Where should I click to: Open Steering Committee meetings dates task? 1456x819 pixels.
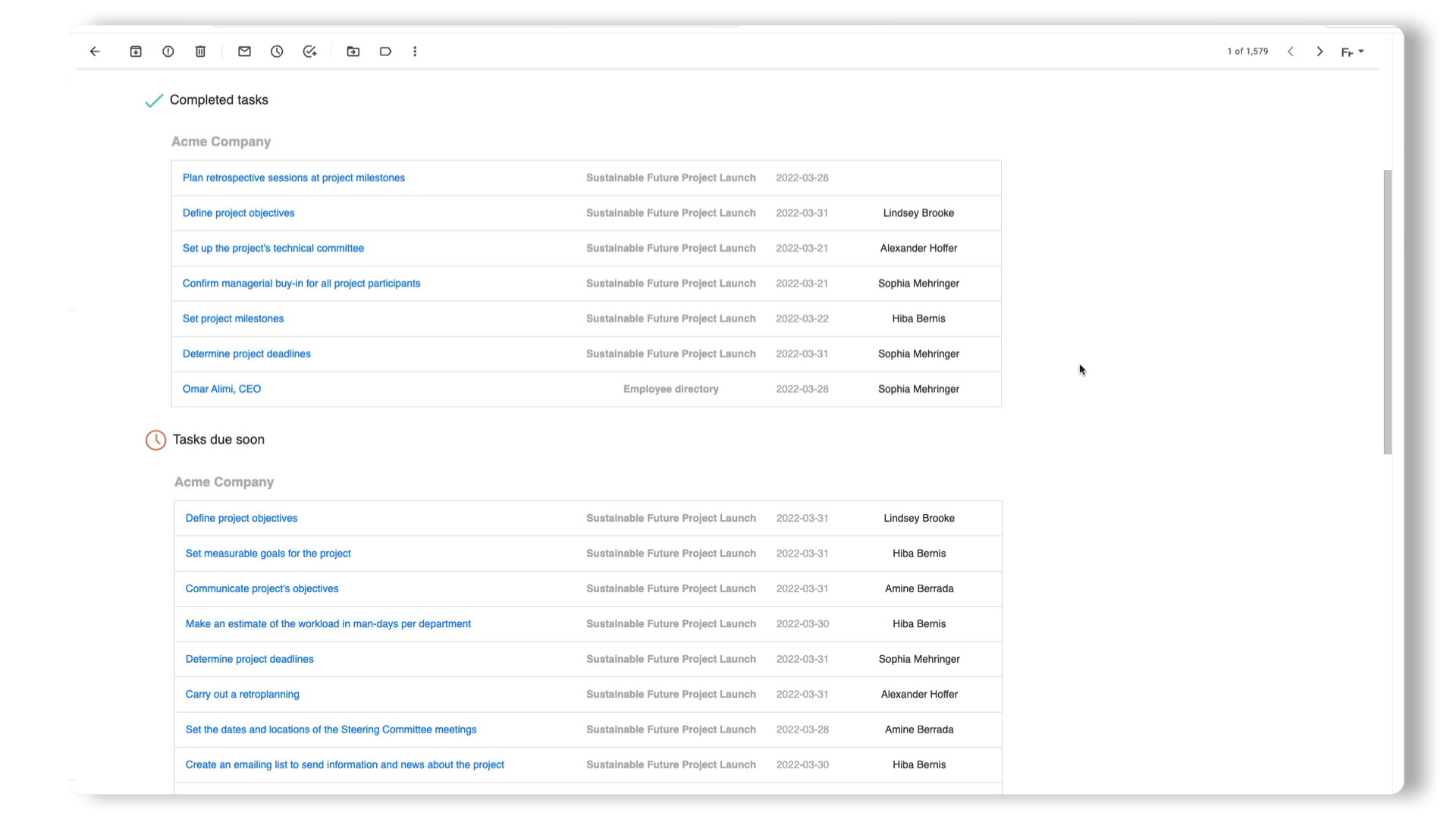coord(331,730)
